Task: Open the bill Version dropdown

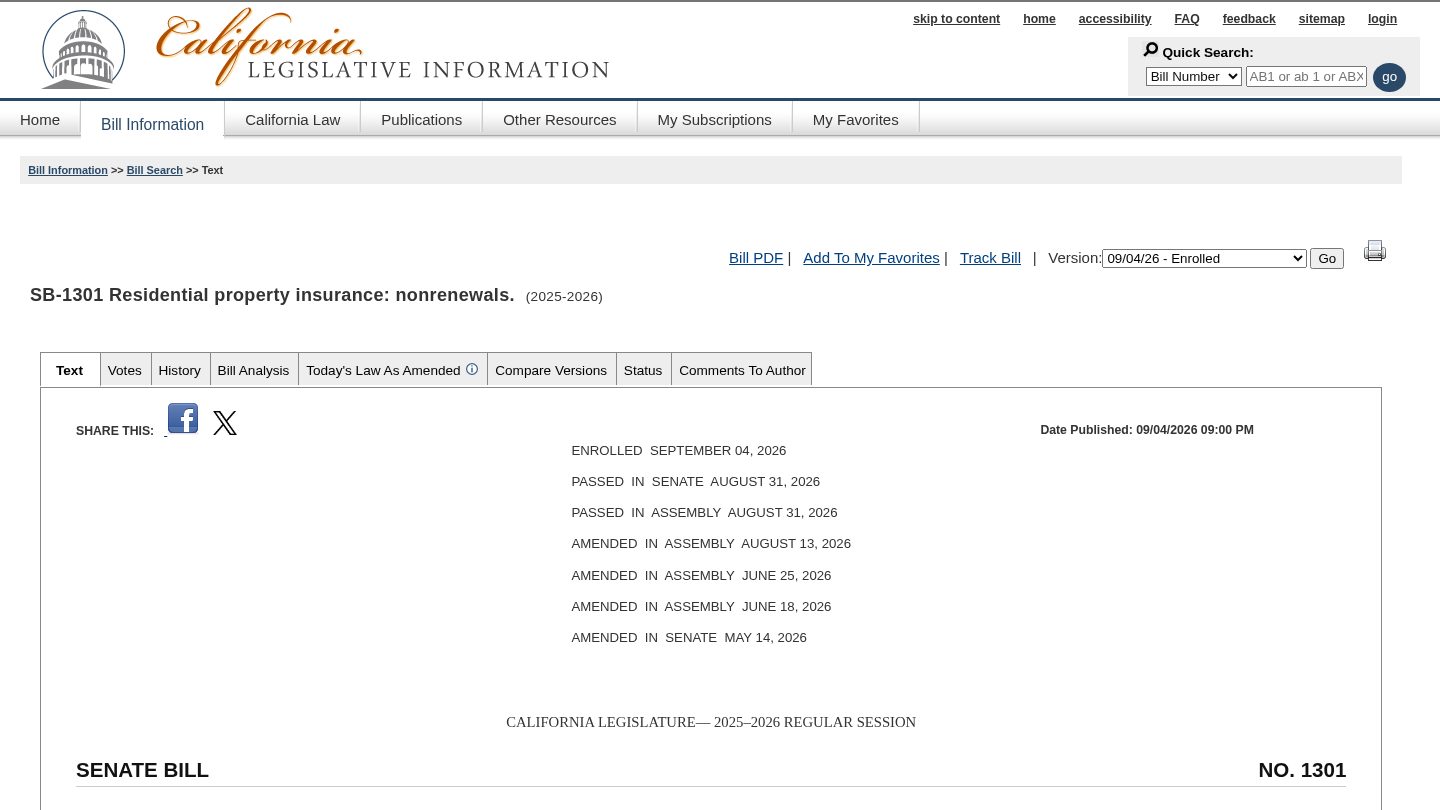Action: (x=1204, y=258)
